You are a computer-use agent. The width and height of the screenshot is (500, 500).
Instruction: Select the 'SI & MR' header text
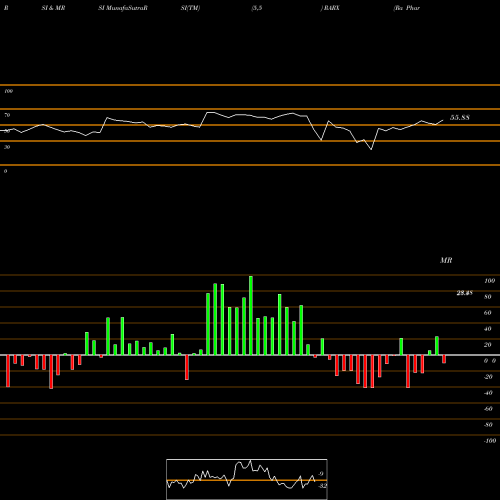pos(53,8)
